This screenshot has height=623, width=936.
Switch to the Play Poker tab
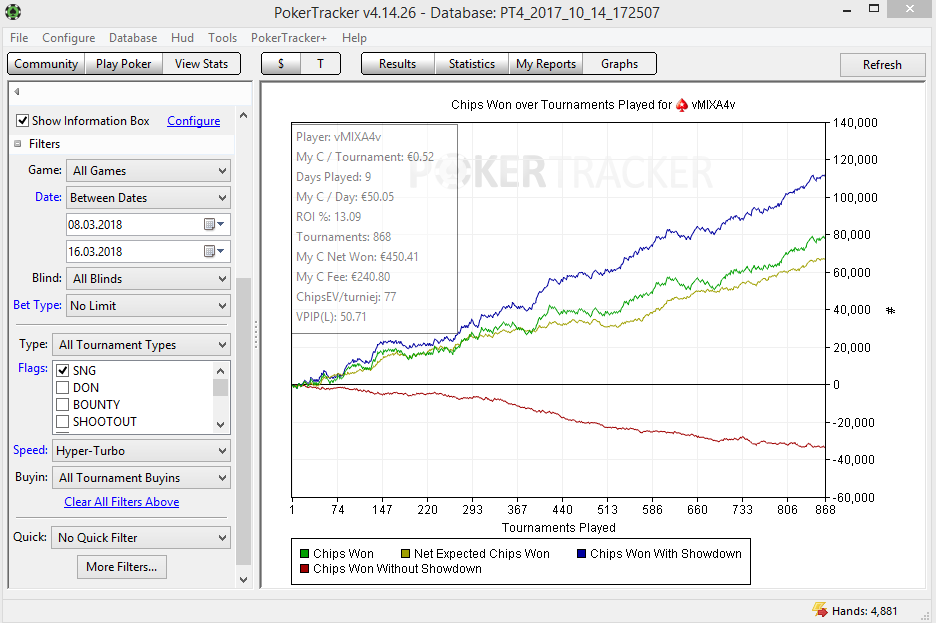tap(124, 64)
